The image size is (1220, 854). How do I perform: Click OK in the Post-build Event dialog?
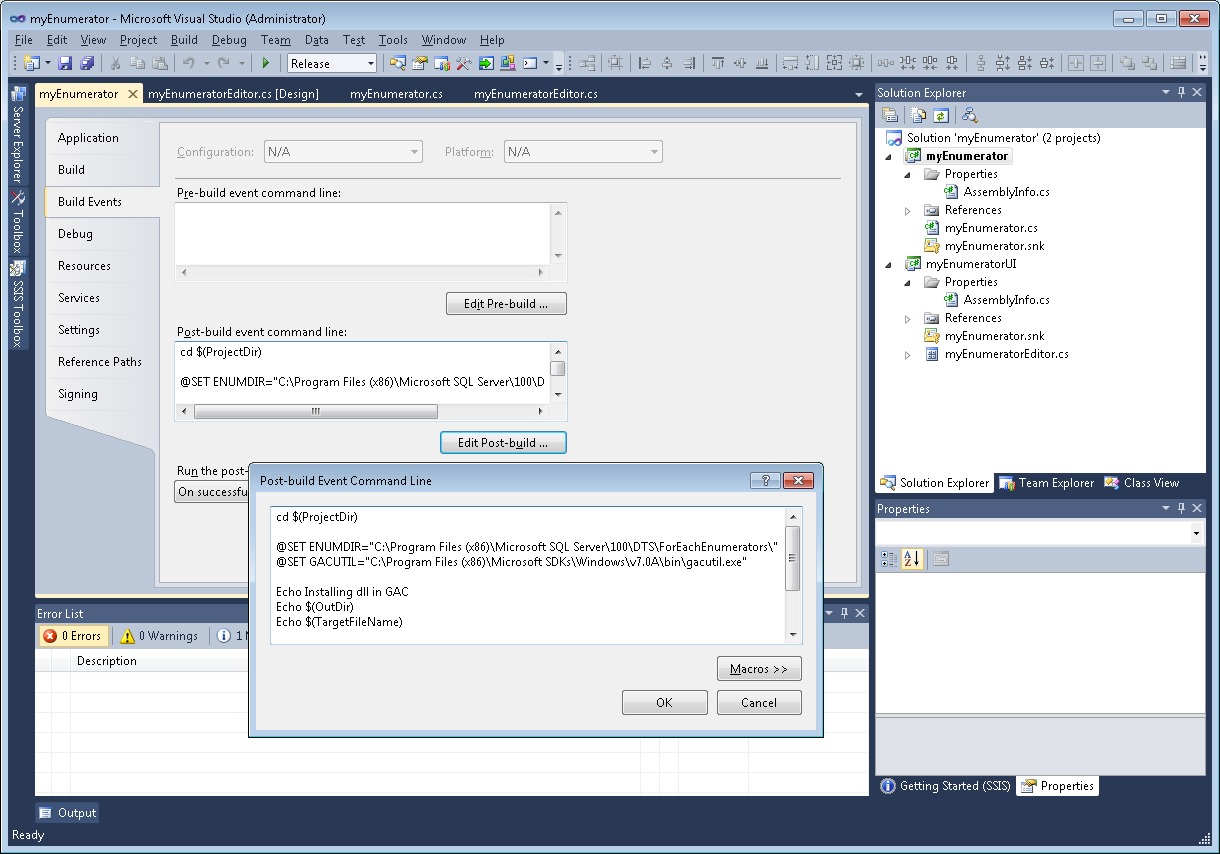[x=664, y=703]
